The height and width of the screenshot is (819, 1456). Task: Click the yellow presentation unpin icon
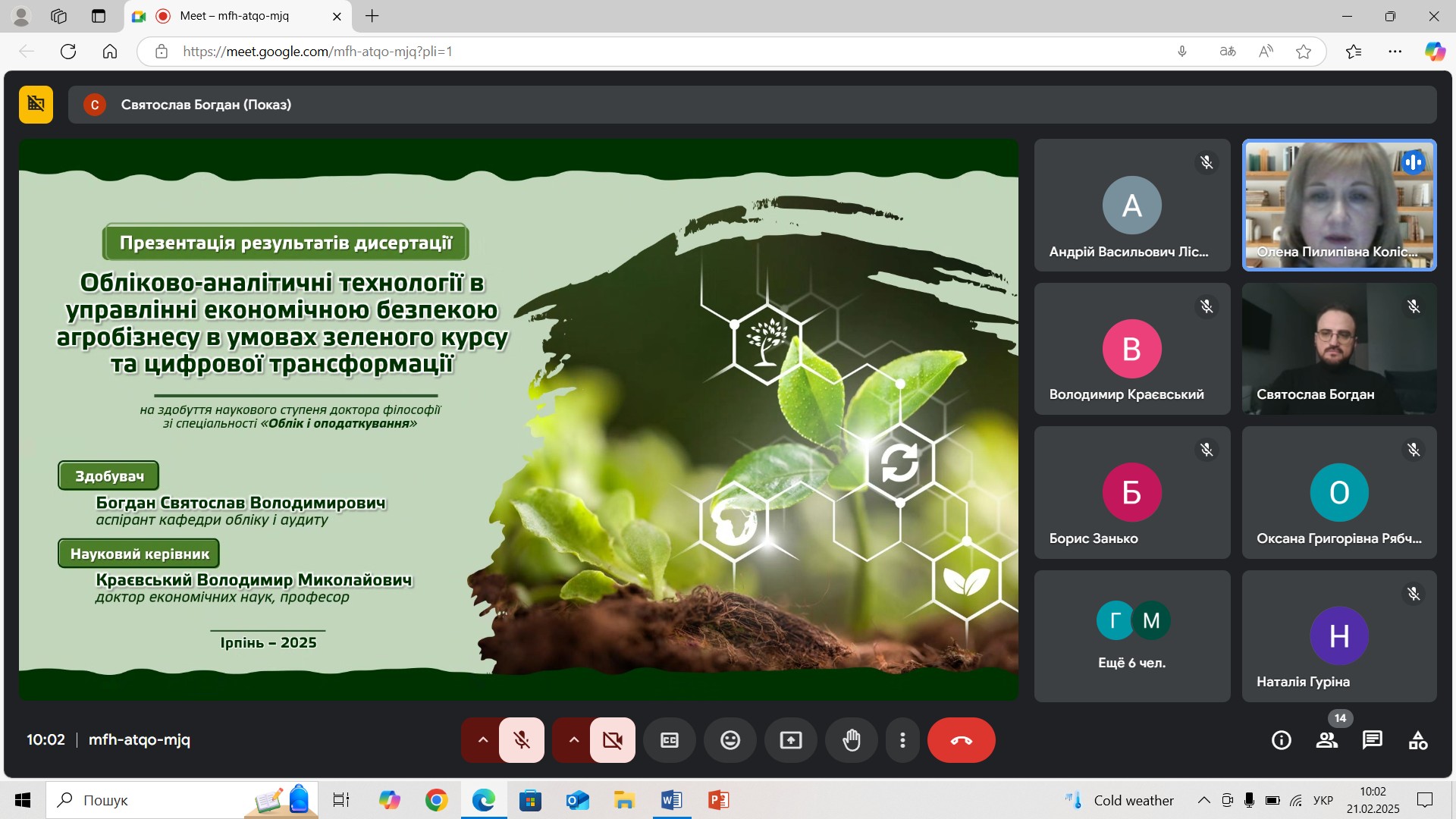point(36,104)
